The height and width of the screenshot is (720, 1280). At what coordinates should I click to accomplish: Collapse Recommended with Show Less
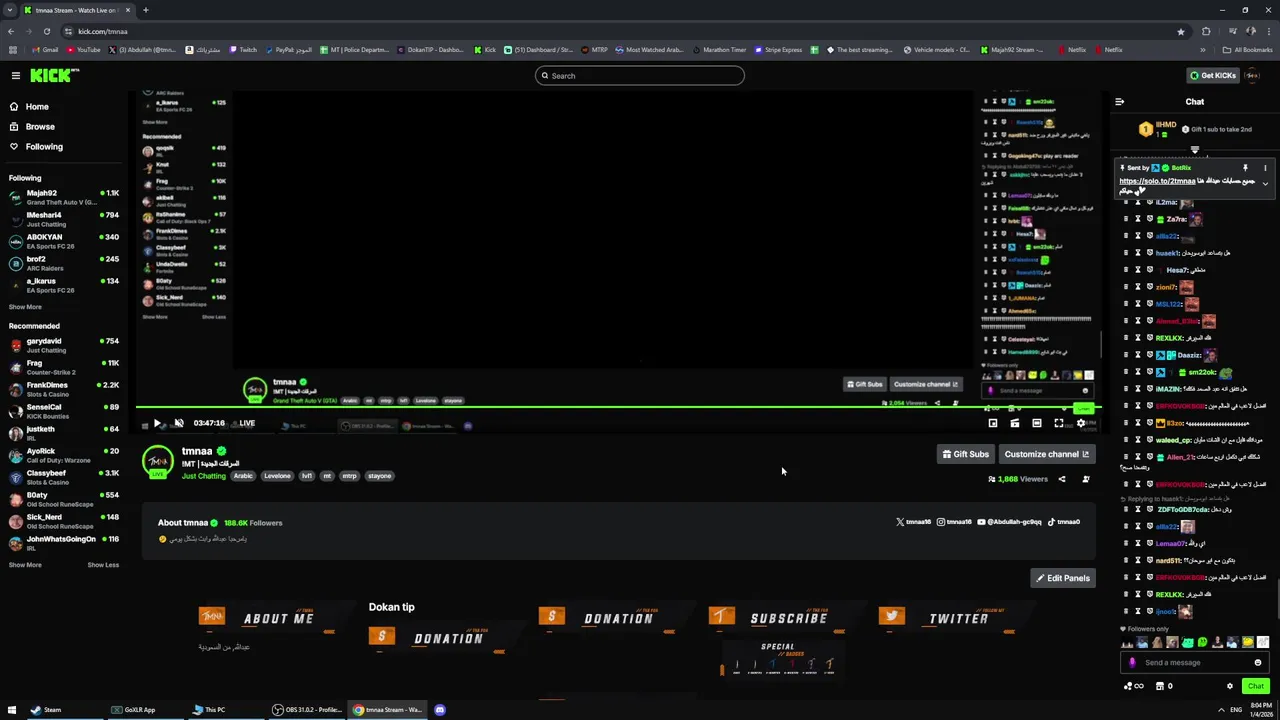pyautogui.click(x=103, y=565)
